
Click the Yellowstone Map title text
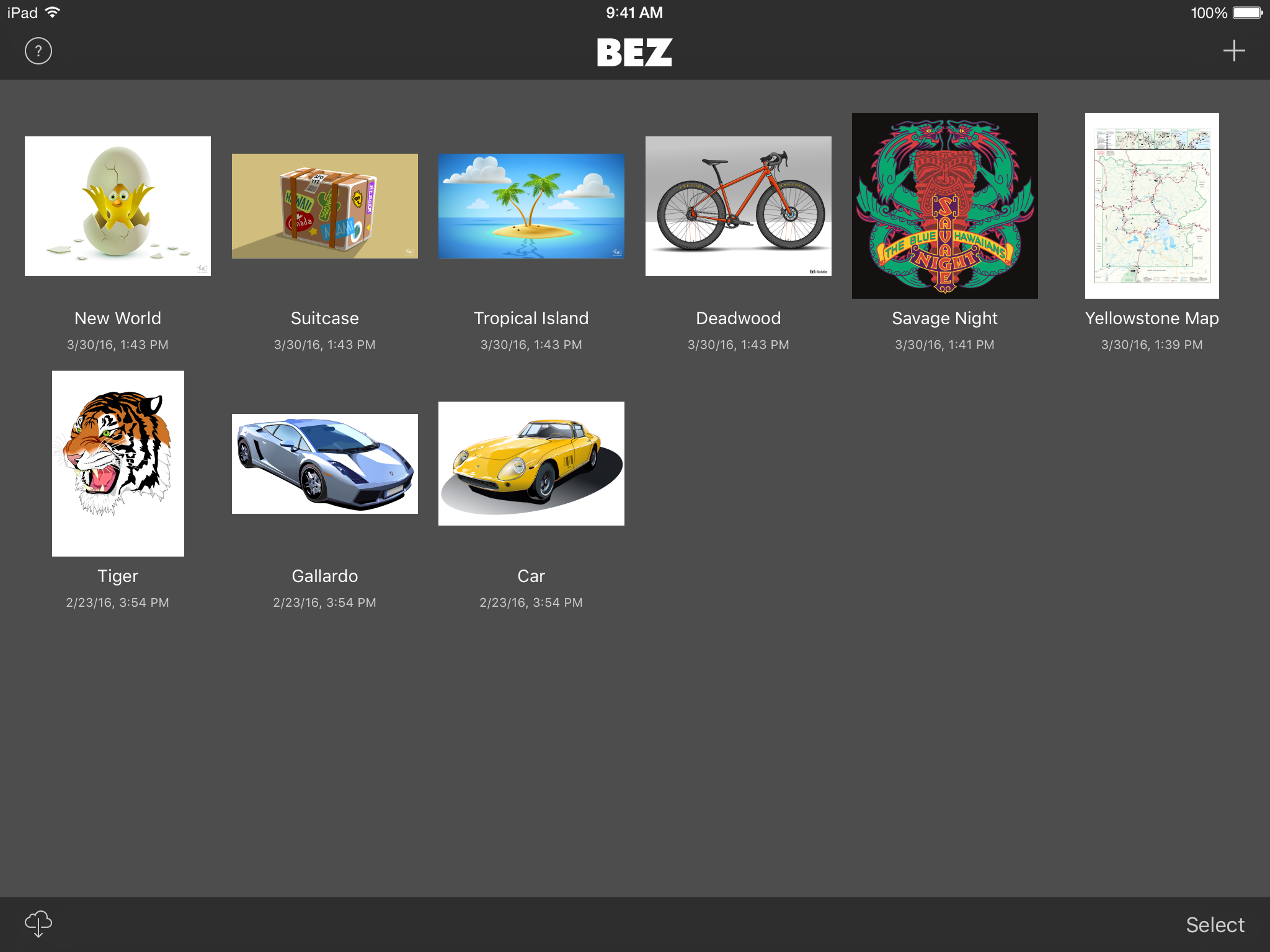click(1152, 318)
